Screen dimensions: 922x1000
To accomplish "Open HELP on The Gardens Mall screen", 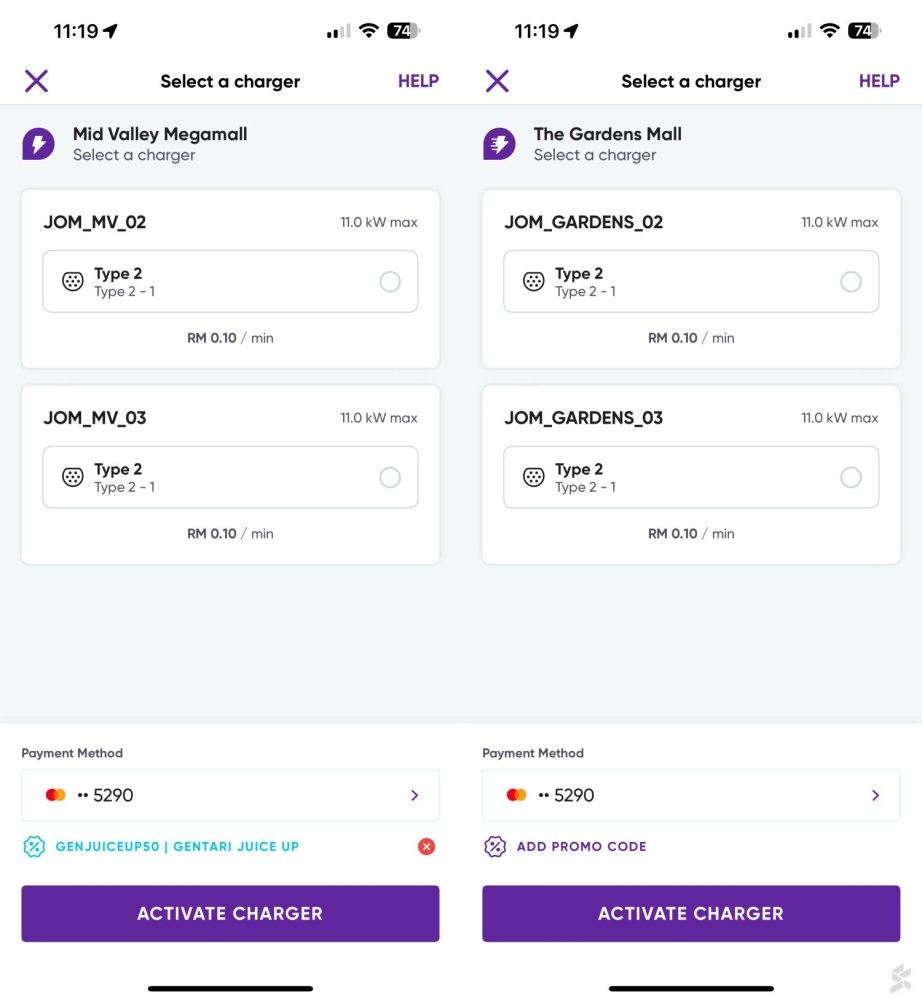I will click(879, 81).
